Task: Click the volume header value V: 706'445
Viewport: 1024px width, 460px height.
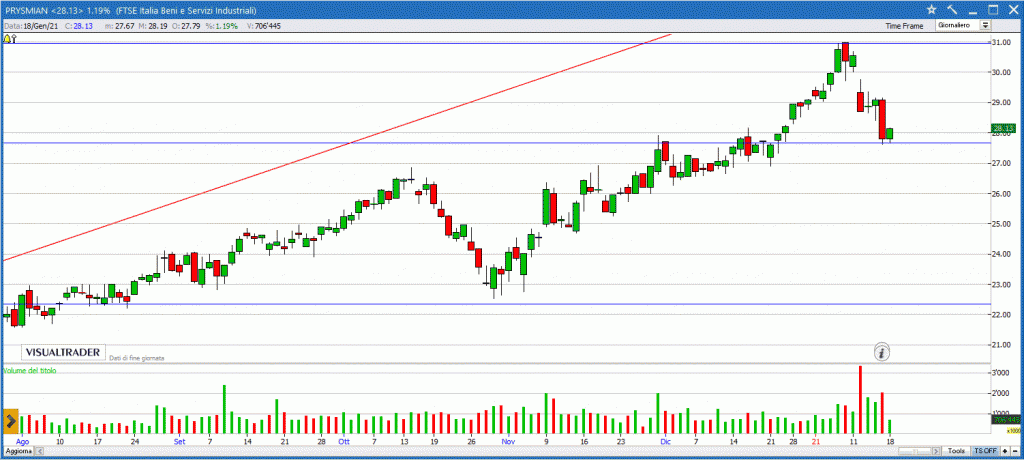Action: 263,26
